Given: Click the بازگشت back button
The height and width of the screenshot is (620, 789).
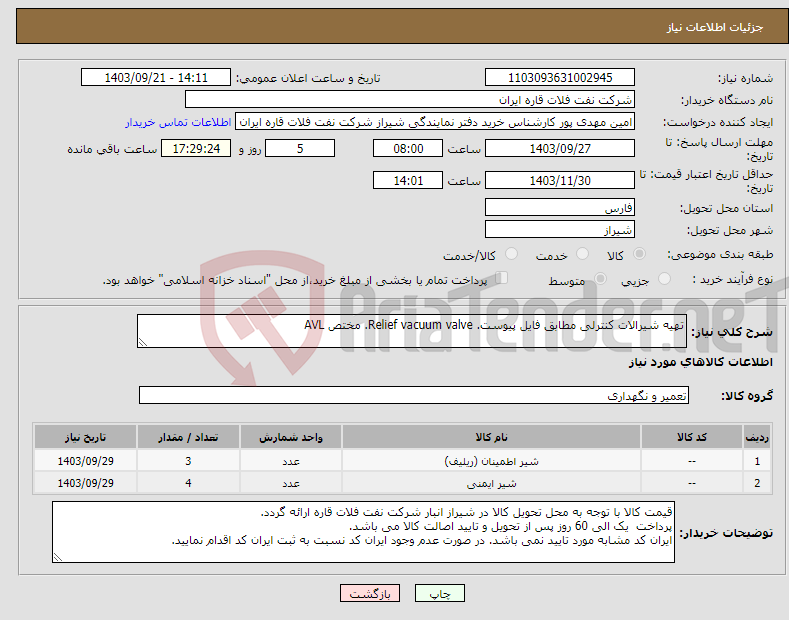Looking at the screenshot, I should pyautogui.click(x=370, y=593).
